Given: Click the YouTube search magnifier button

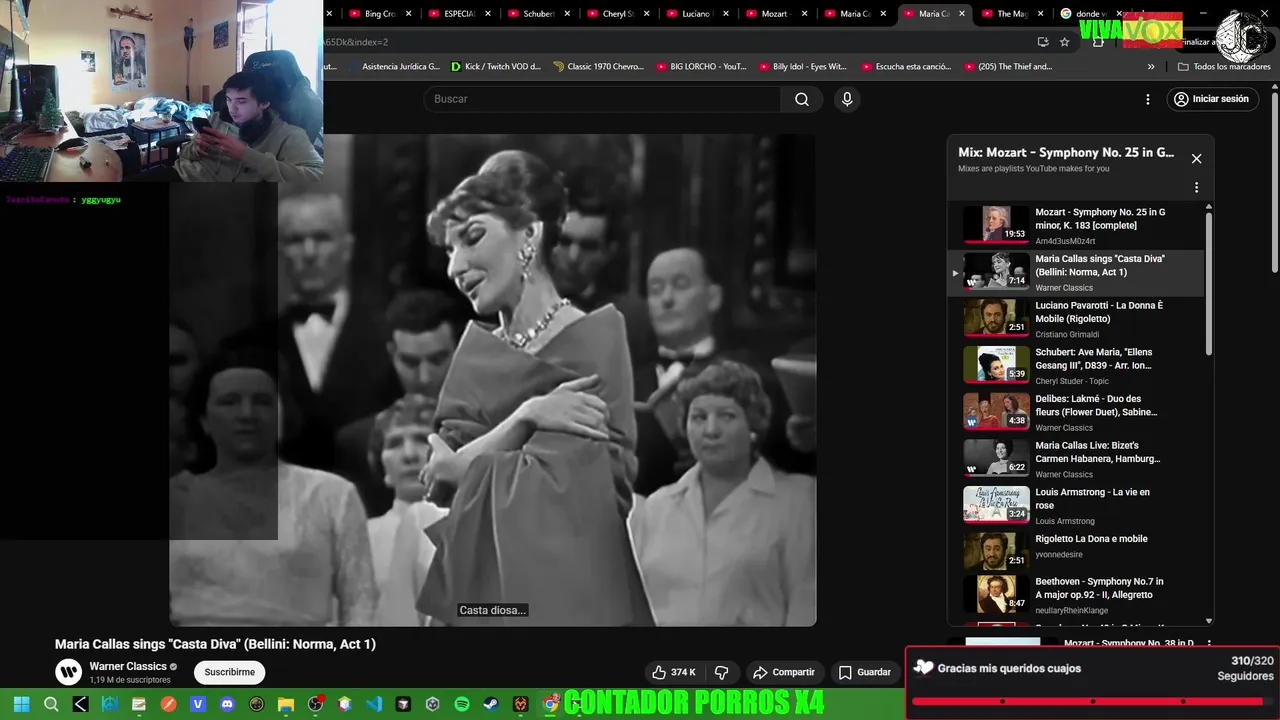Looking at the screenshot, I should pos(801,99).
